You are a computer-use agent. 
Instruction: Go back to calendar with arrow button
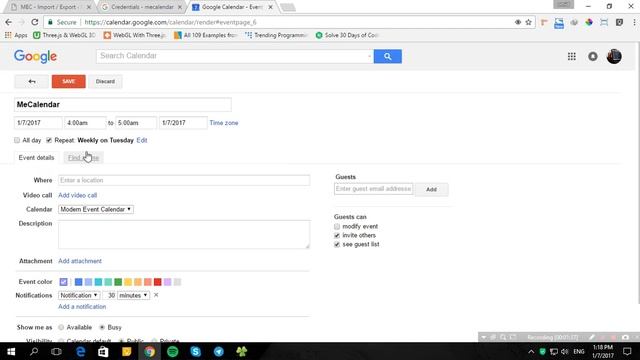[x=31, y=81]
